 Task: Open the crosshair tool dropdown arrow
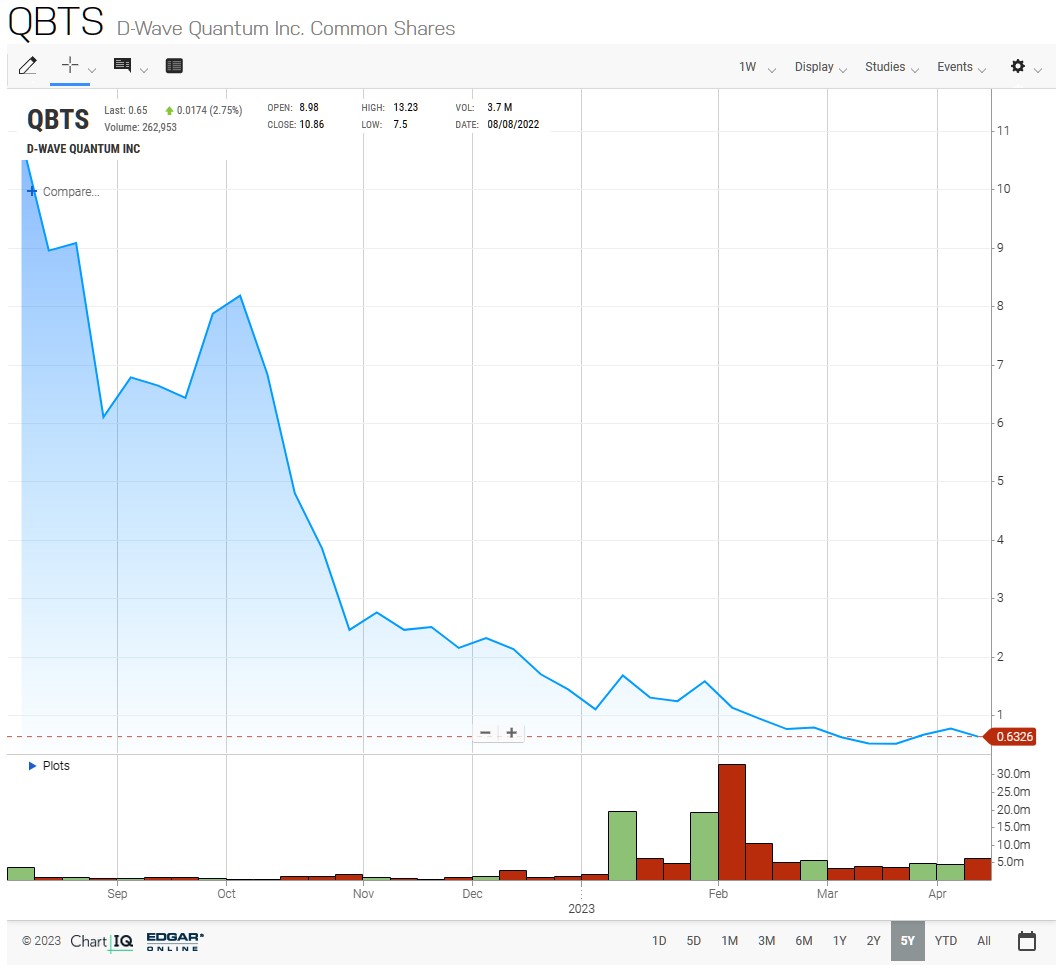(x=92, y=70)
